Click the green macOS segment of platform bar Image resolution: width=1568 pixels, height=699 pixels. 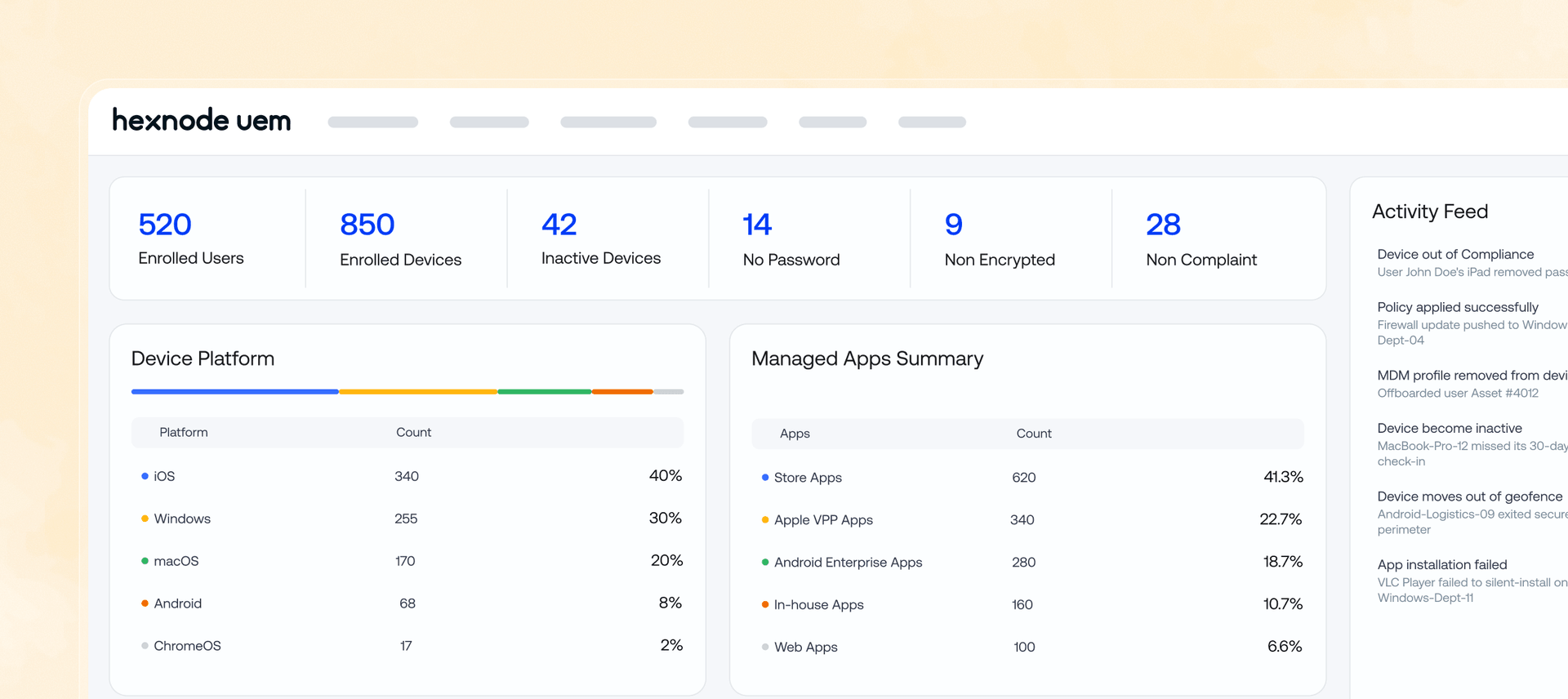tap(545, 392)
